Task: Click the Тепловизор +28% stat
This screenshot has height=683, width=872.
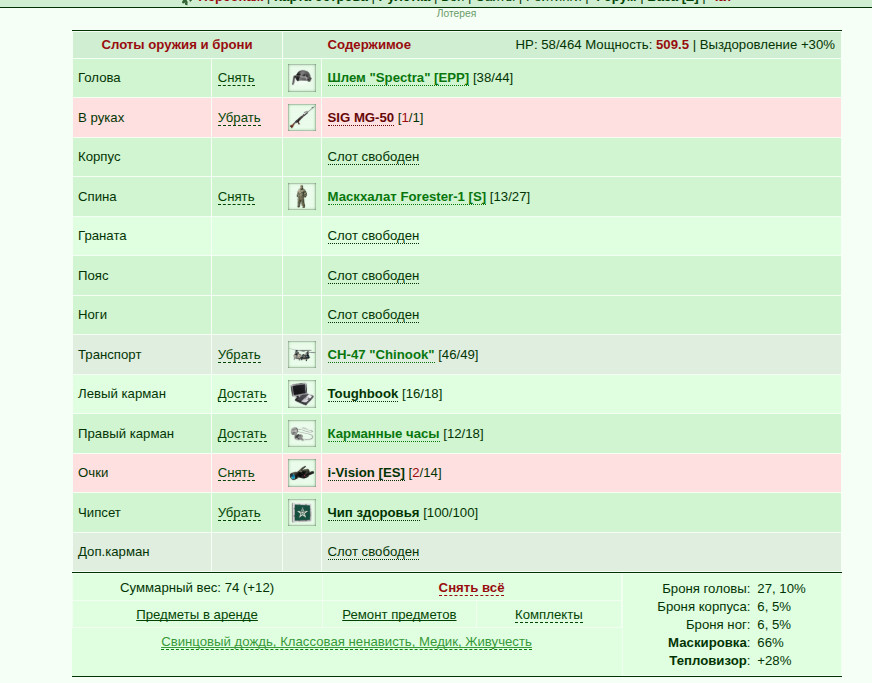Action: click(x=730, y=661)
